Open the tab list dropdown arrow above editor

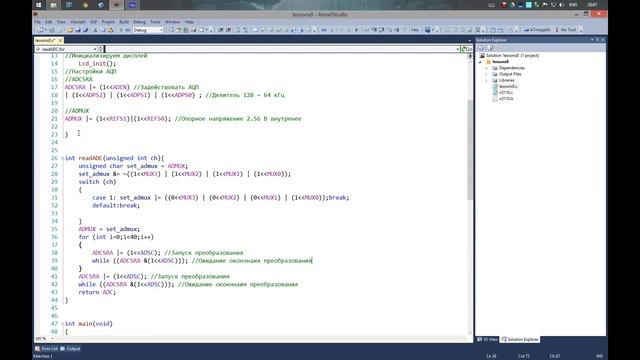(469, 40)
